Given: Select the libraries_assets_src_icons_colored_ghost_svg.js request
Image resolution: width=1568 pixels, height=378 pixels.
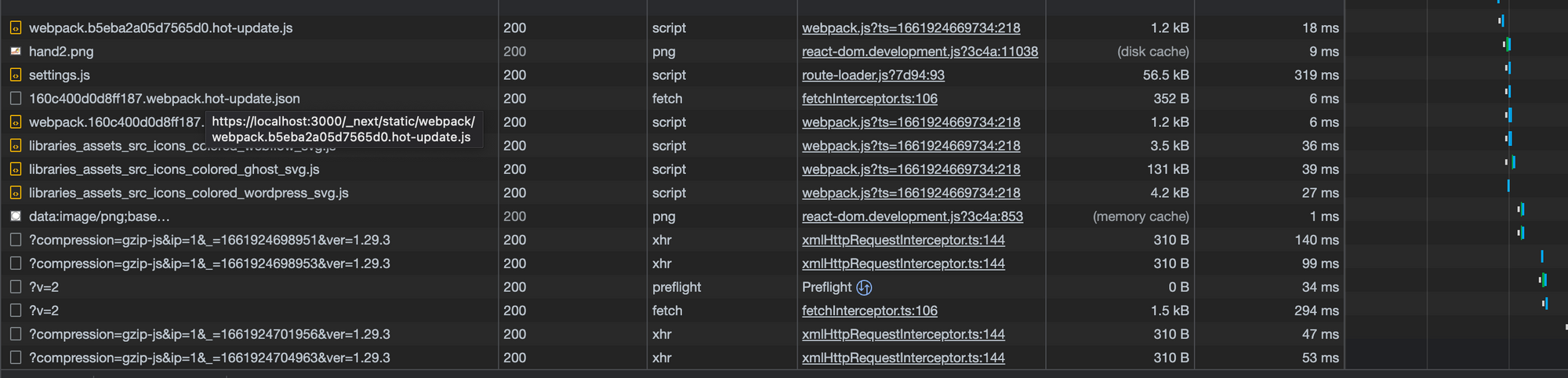Looking at the screenshot, I should [174, 169].
